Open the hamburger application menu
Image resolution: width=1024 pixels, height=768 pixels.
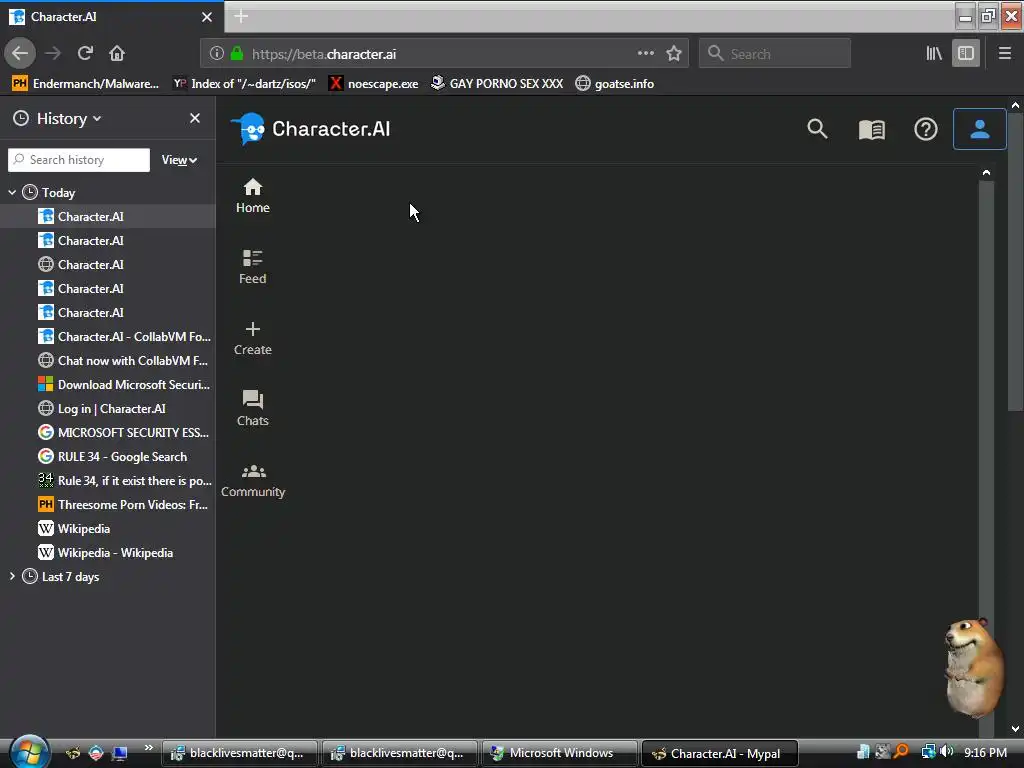(x=1005, y=54)
